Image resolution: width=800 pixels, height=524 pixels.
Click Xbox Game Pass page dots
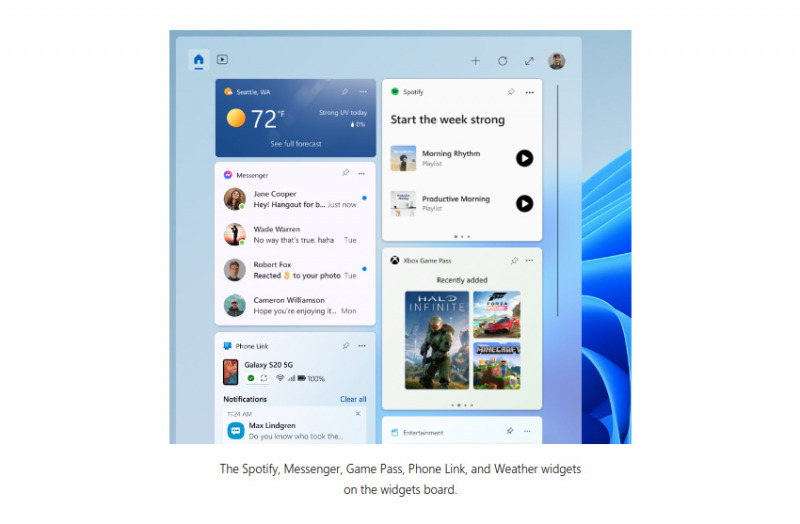click(462, 405)
